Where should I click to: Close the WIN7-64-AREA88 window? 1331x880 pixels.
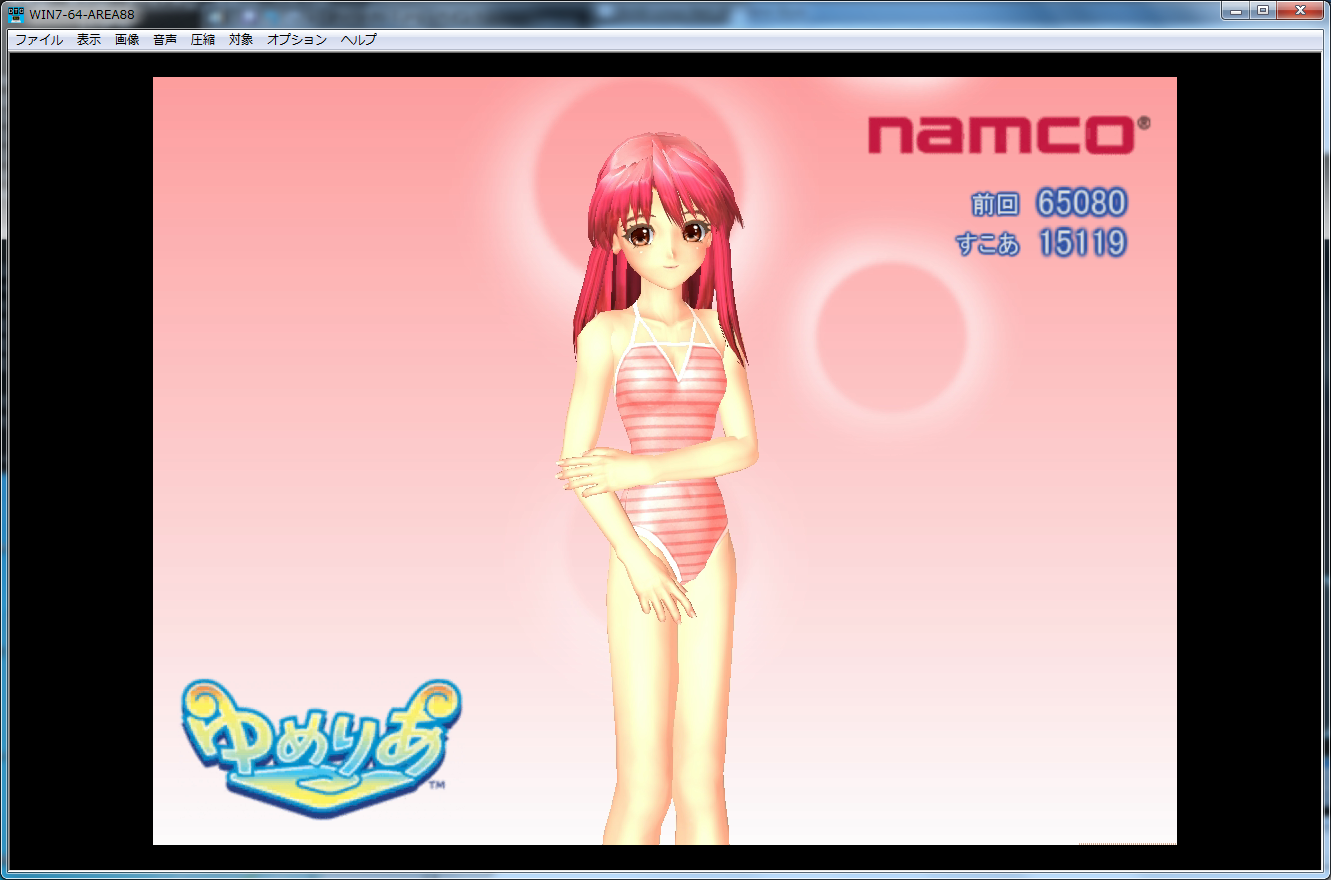(x=1300, y=10)
